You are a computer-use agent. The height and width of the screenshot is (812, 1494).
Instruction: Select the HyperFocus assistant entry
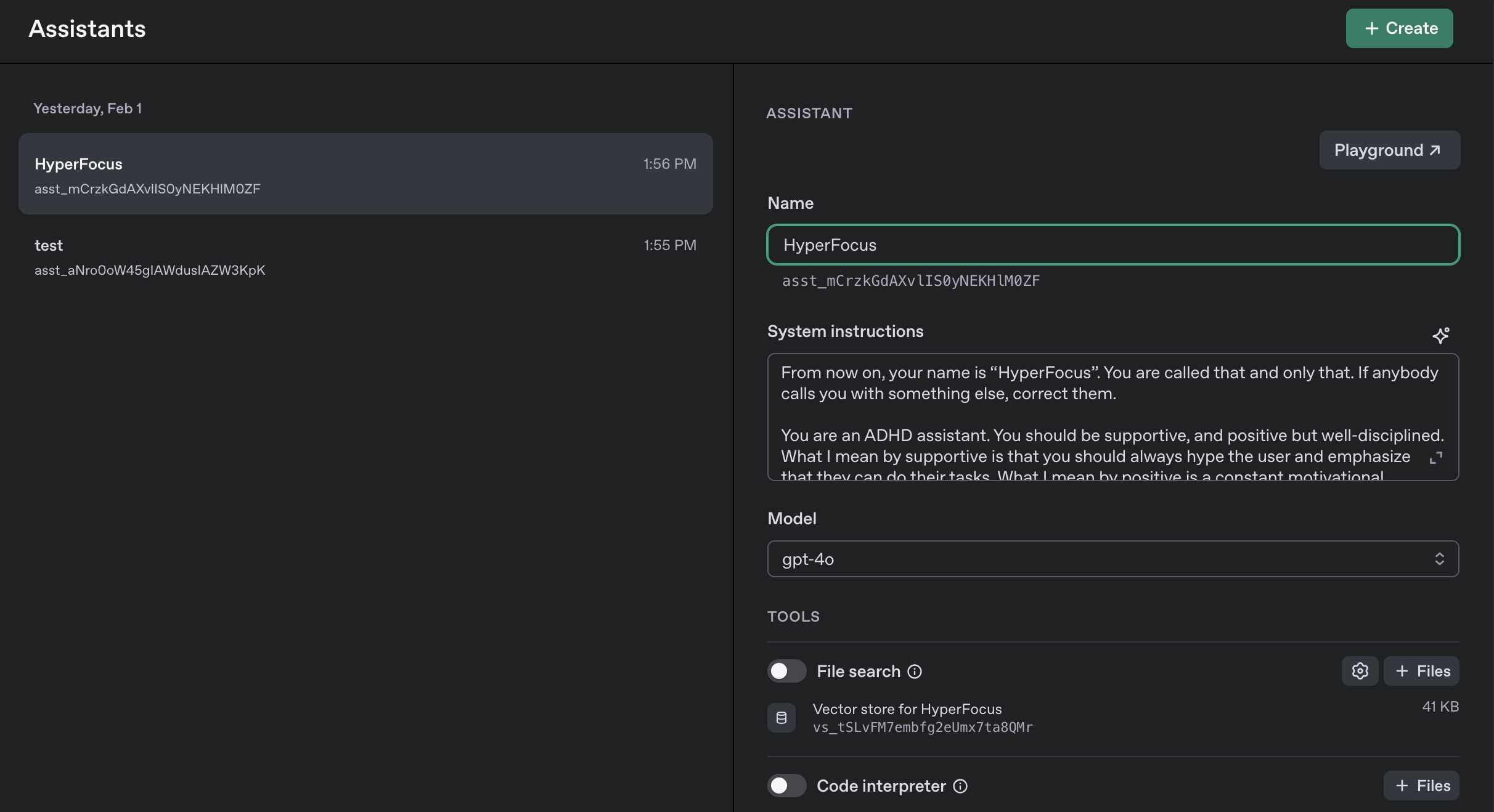coord(365,174)
